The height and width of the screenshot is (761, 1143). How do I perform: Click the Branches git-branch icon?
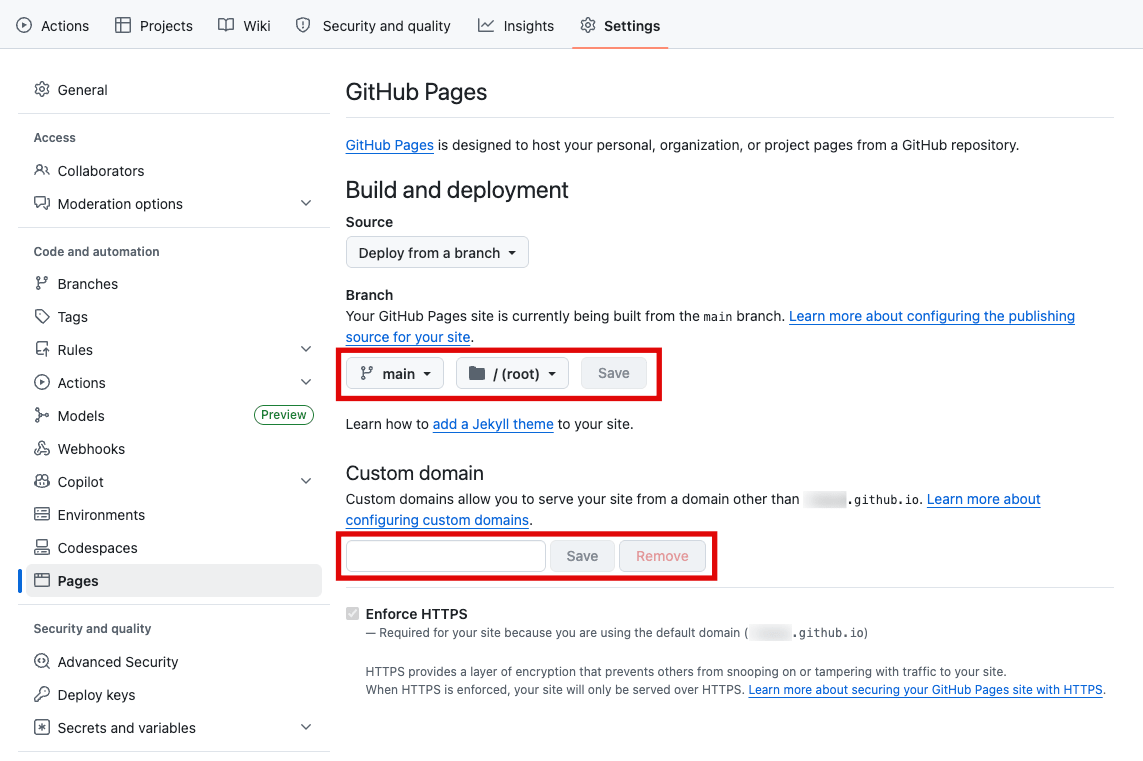(42, 284)
